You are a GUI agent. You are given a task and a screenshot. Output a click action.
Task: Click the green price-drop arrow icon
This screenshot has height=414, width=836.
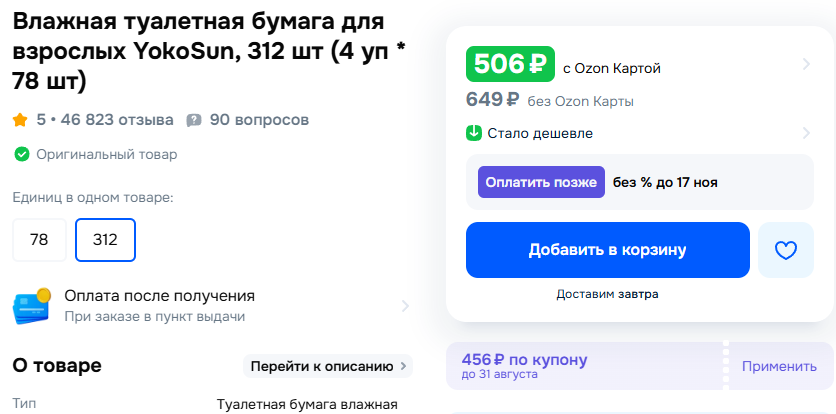474,133
